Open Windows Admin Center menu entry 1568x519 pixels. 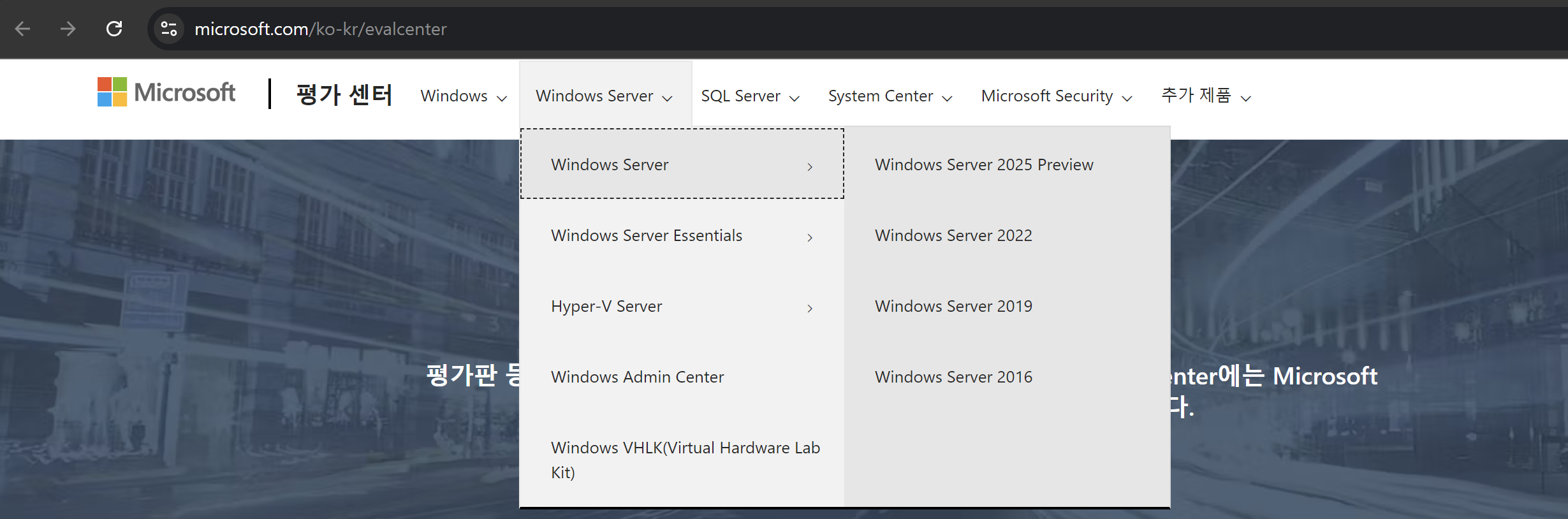[682, 377]
